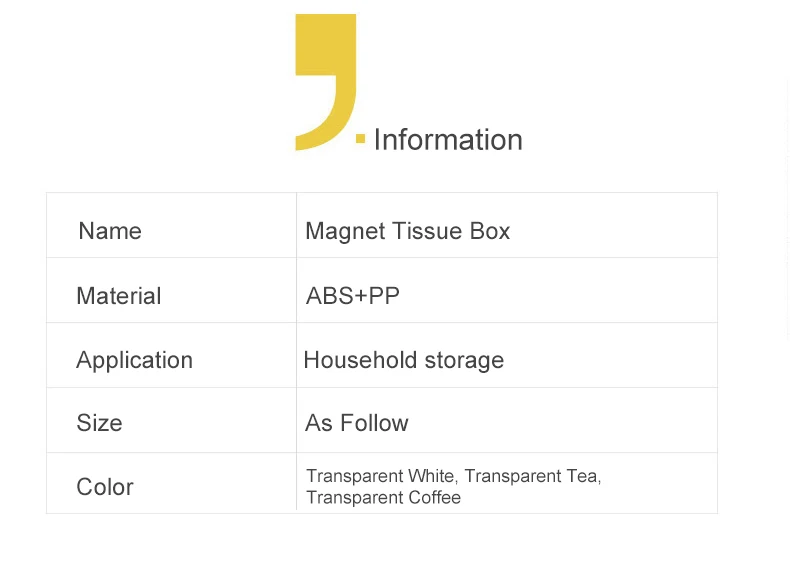Click the word Household in the table

(360, 360)
